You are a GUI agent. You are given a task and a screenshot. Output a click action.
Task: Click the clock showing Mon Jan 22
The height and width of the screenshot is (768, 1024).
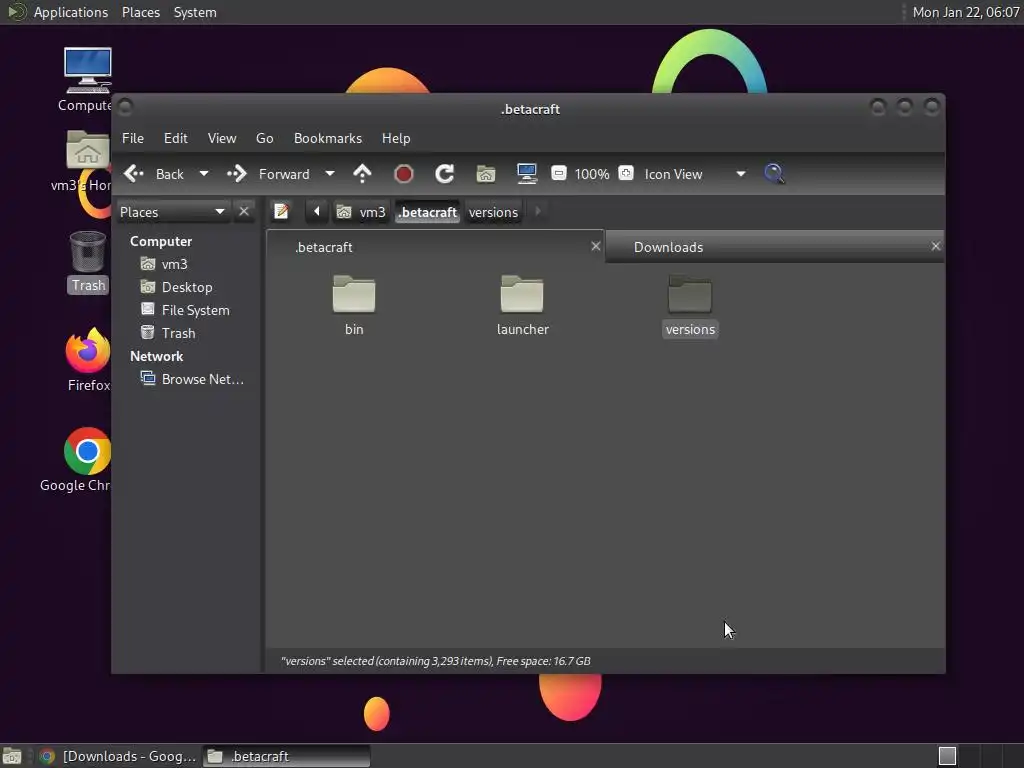(966, 12)
